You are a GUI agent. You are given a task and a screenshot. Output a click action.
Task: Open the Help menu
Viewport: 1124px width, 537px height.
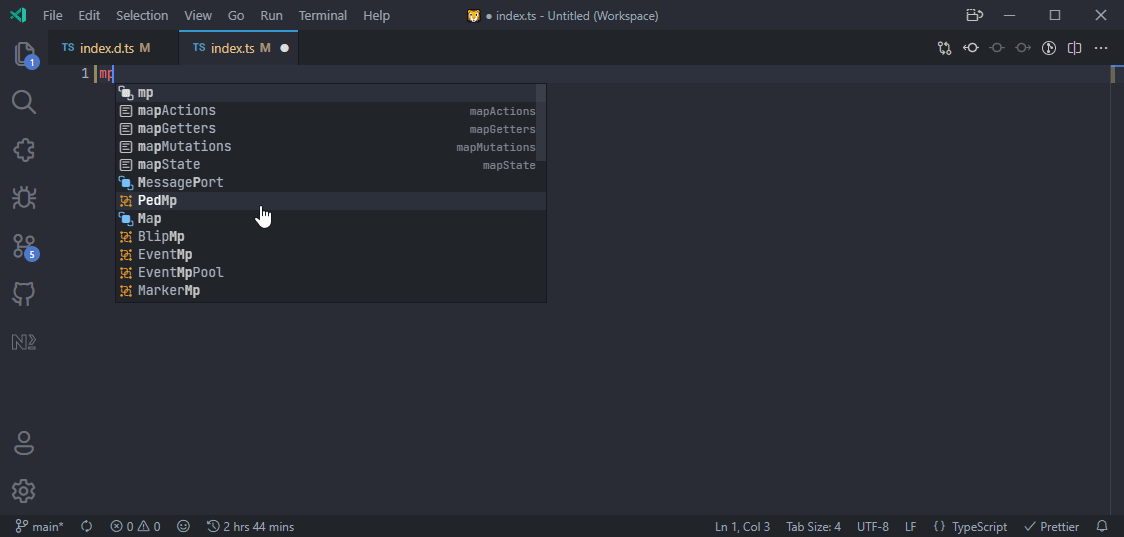pos(376,15)
